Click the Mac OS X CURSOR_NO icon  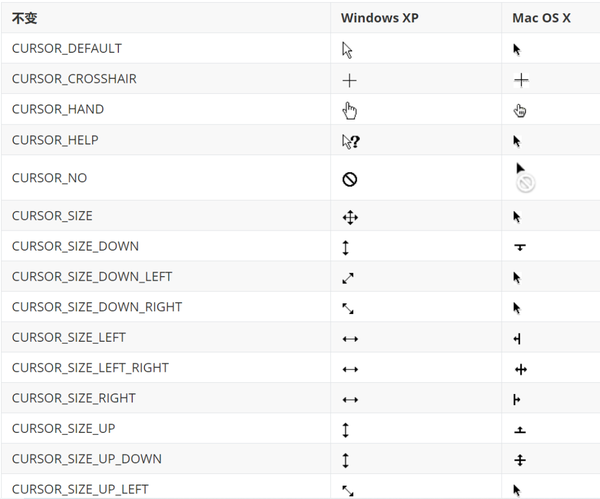[523, 178]
